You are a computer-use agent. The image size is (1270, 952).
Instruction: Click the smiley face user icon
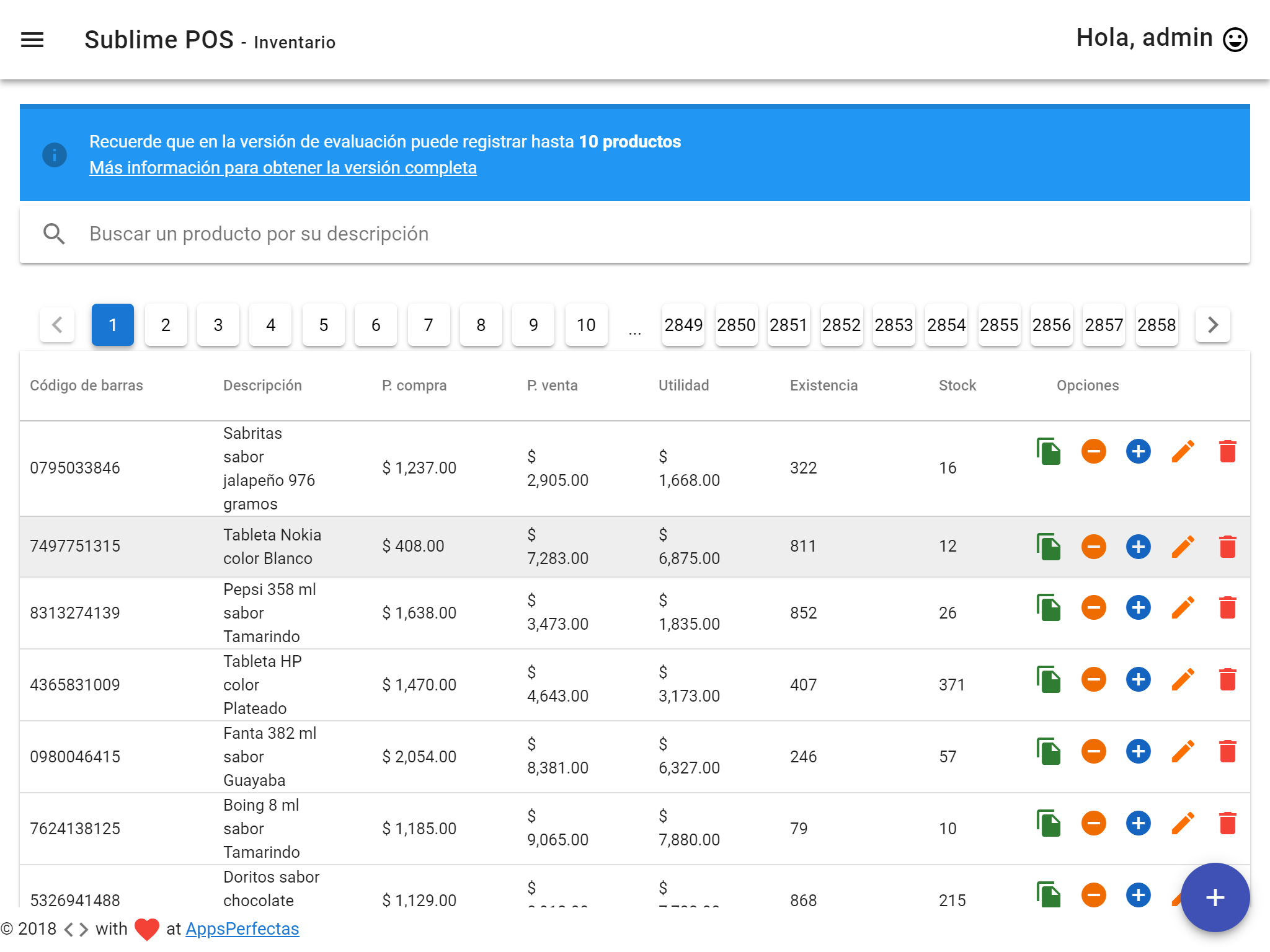(1235, 40)
